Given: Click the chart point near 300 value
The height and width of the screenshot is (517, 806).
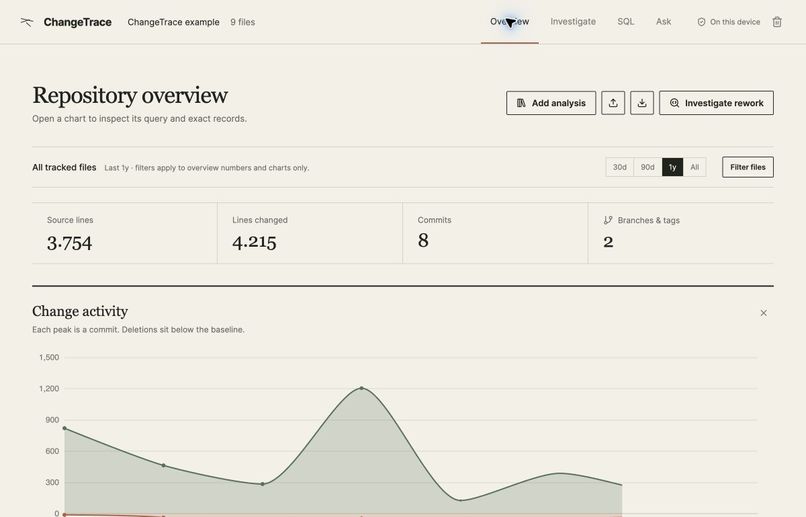Looking at the screenshot, I should tap(262, 484).
